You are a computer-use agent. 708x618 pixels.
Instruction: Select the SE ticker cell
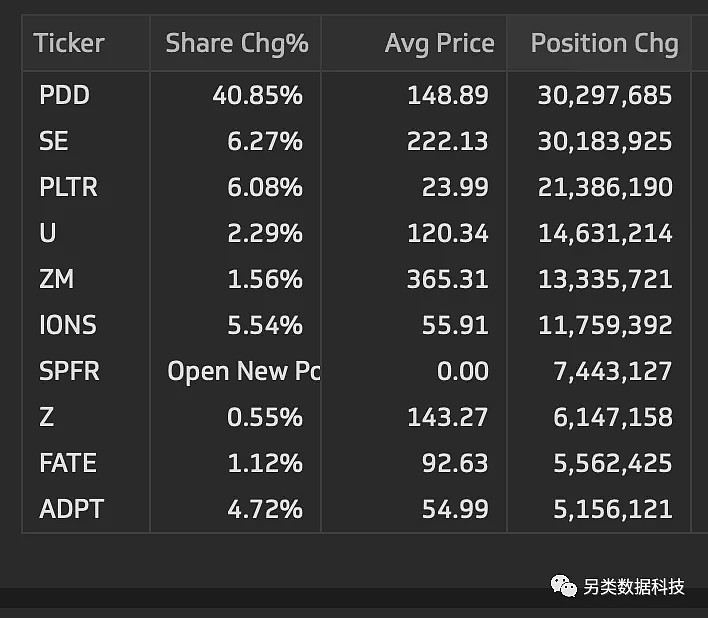53,141
